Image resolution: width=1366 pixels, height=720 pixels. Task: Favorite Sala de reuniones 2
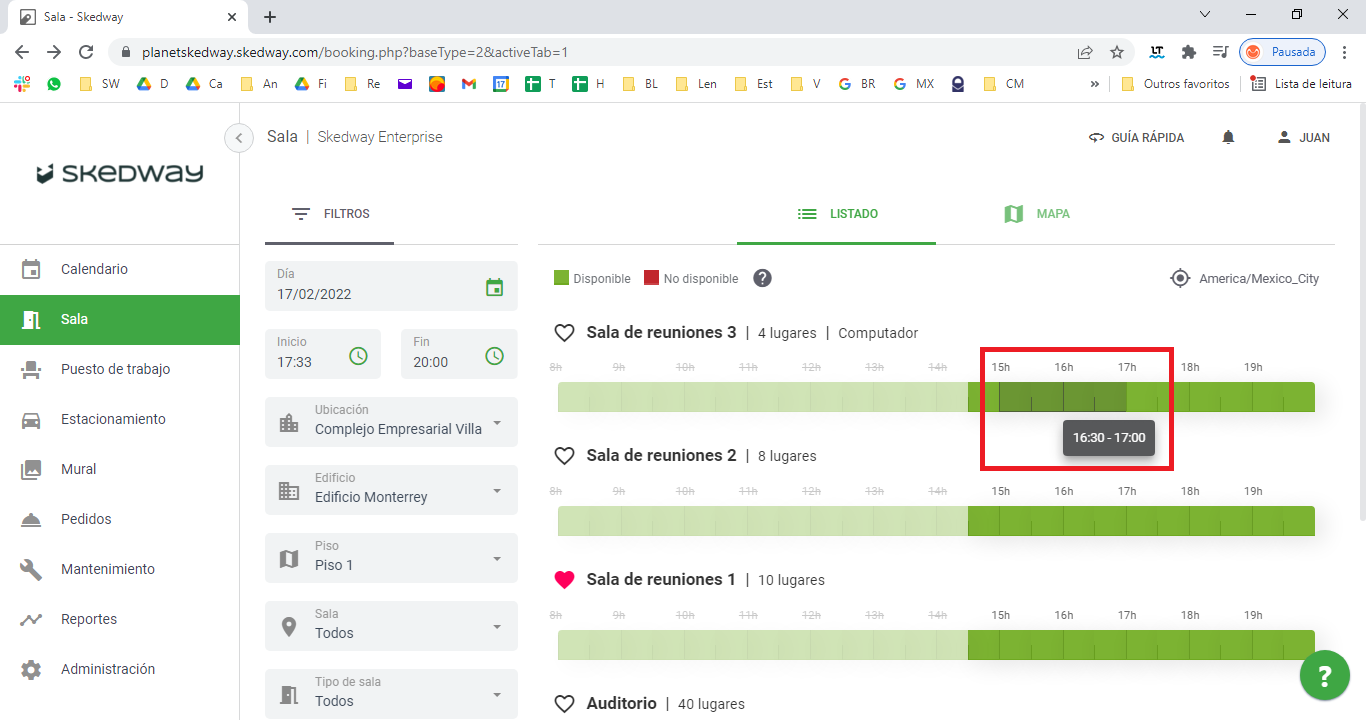click(565, 456)
